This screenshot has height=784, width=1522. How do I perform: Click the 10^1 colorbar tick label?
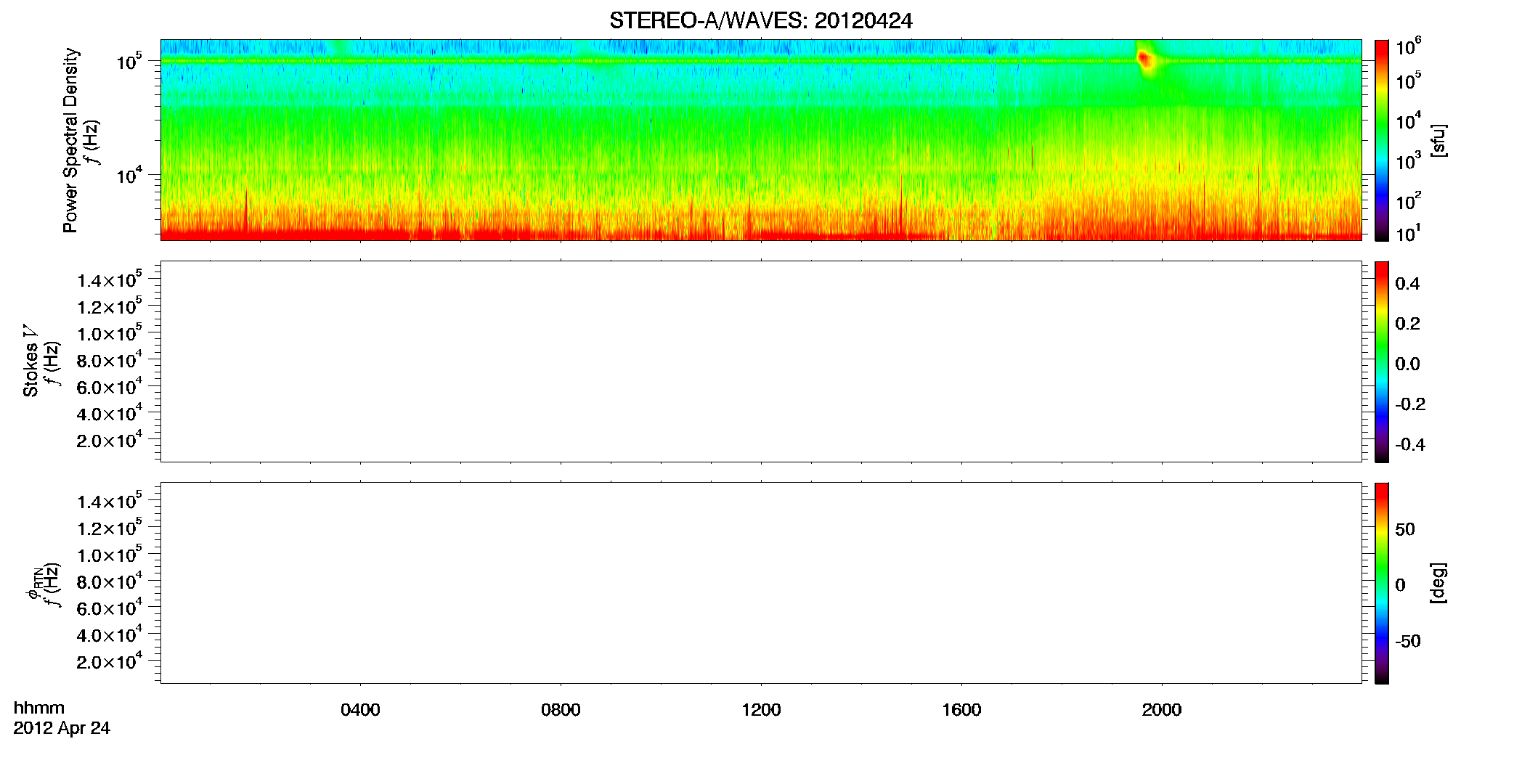click(1408, 233)
